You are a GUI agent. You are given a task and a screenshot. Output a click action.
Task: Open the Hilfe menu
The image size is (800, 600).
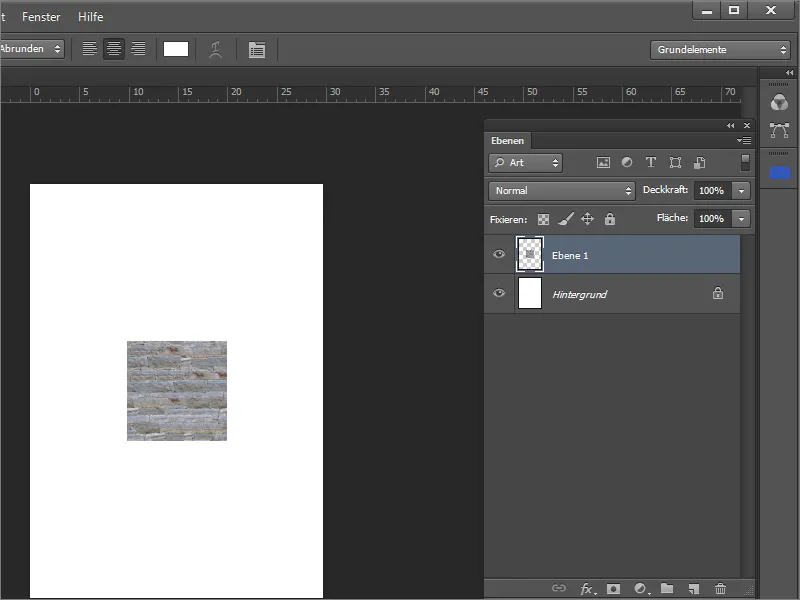pyautogui.click(x=90, y=17)
